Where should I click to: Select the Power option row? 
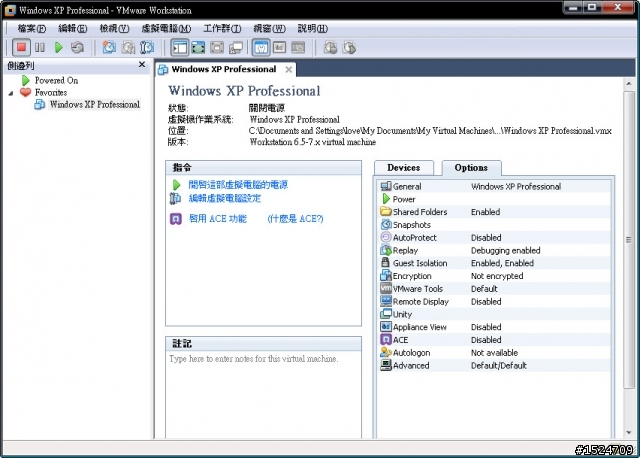pyautogui.click(x=493, y=199)
